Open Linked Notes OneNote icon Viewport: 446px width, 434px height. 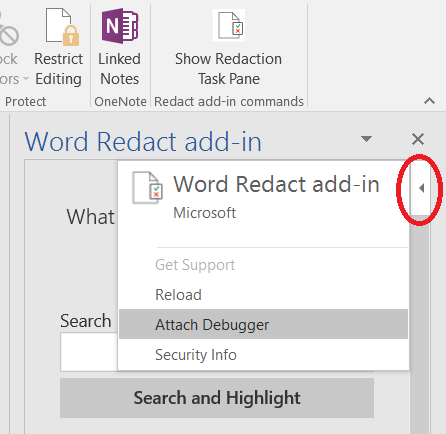120,26
